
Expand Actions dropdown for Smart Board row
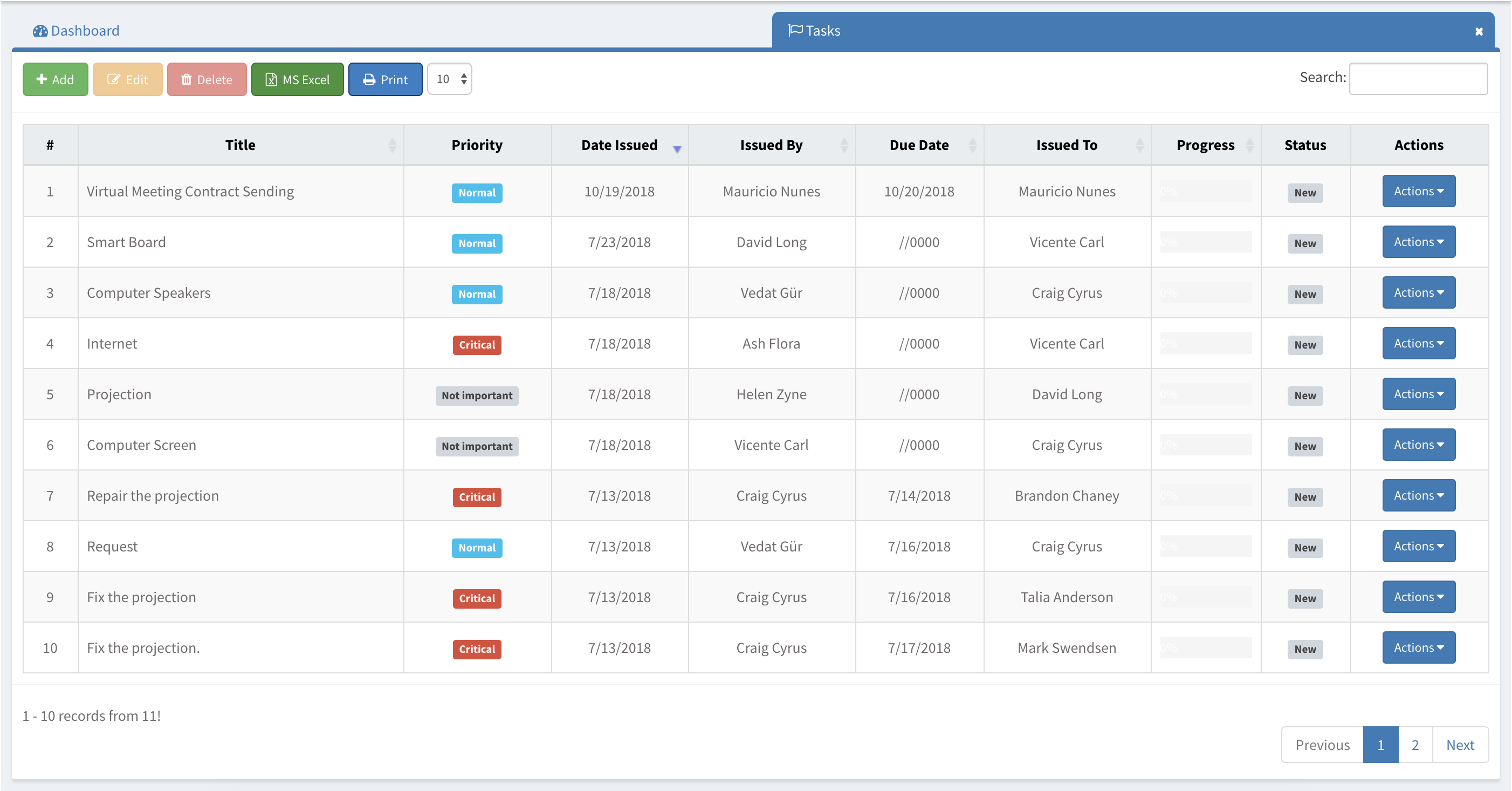(x=1418, y=242)
